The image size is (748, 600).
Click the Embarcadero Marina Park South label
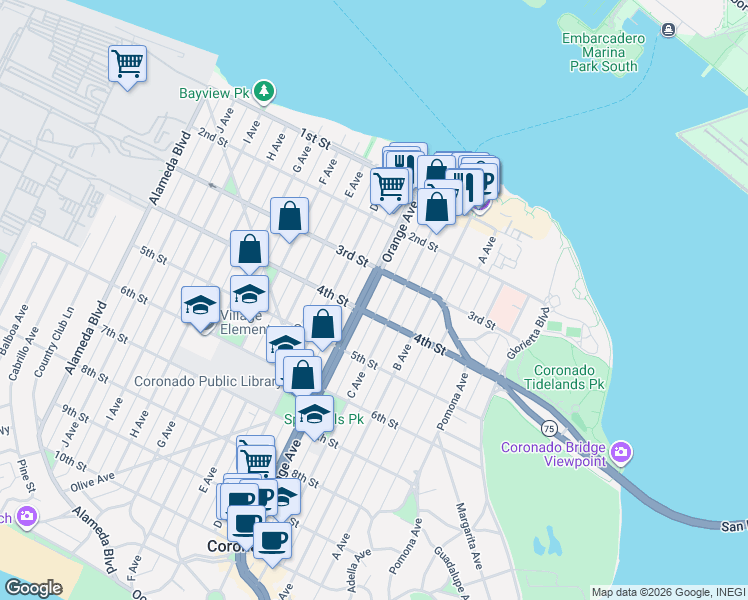tap(603, 52)
